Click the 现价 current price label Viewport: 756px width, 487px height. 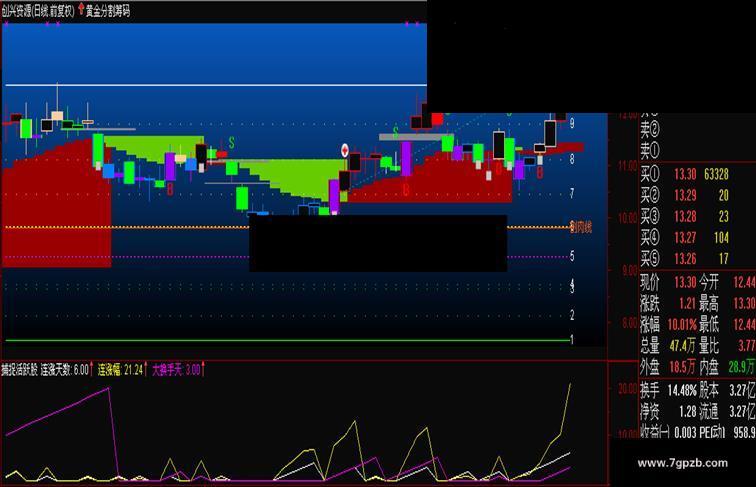tap(649, 282)
